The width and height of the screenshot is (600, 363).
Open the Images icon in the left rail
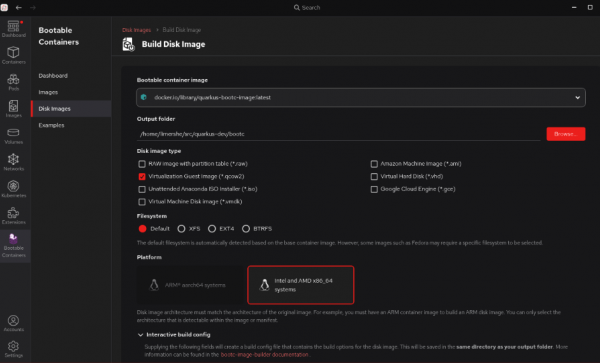(x=13, y=109)
